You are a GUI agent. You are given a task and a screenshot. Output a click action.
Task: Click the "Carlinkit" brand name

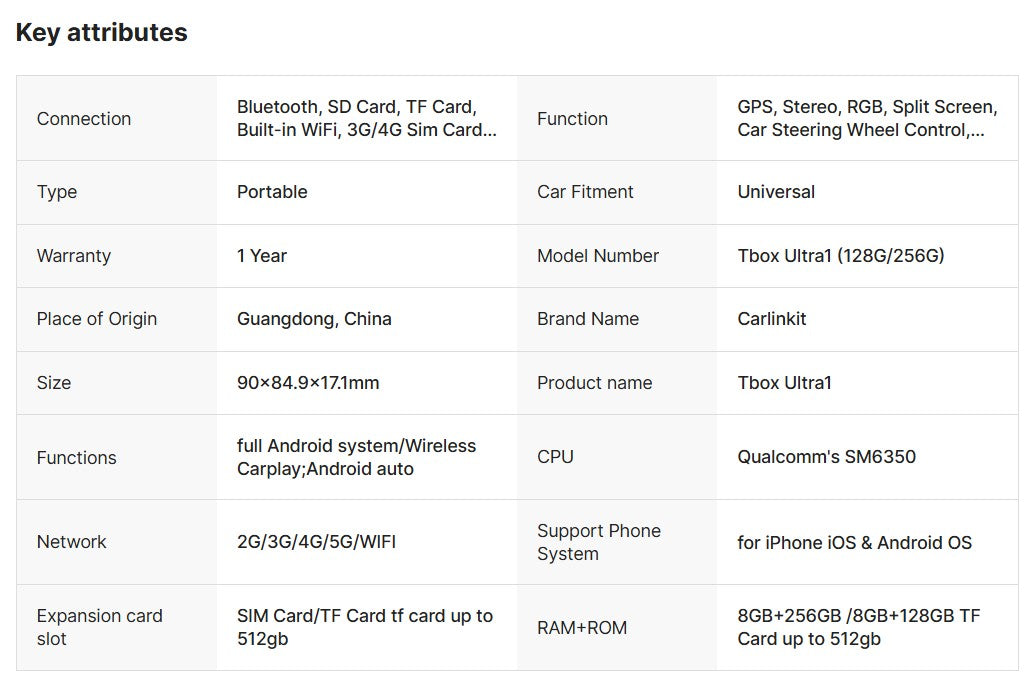[772, 319]
